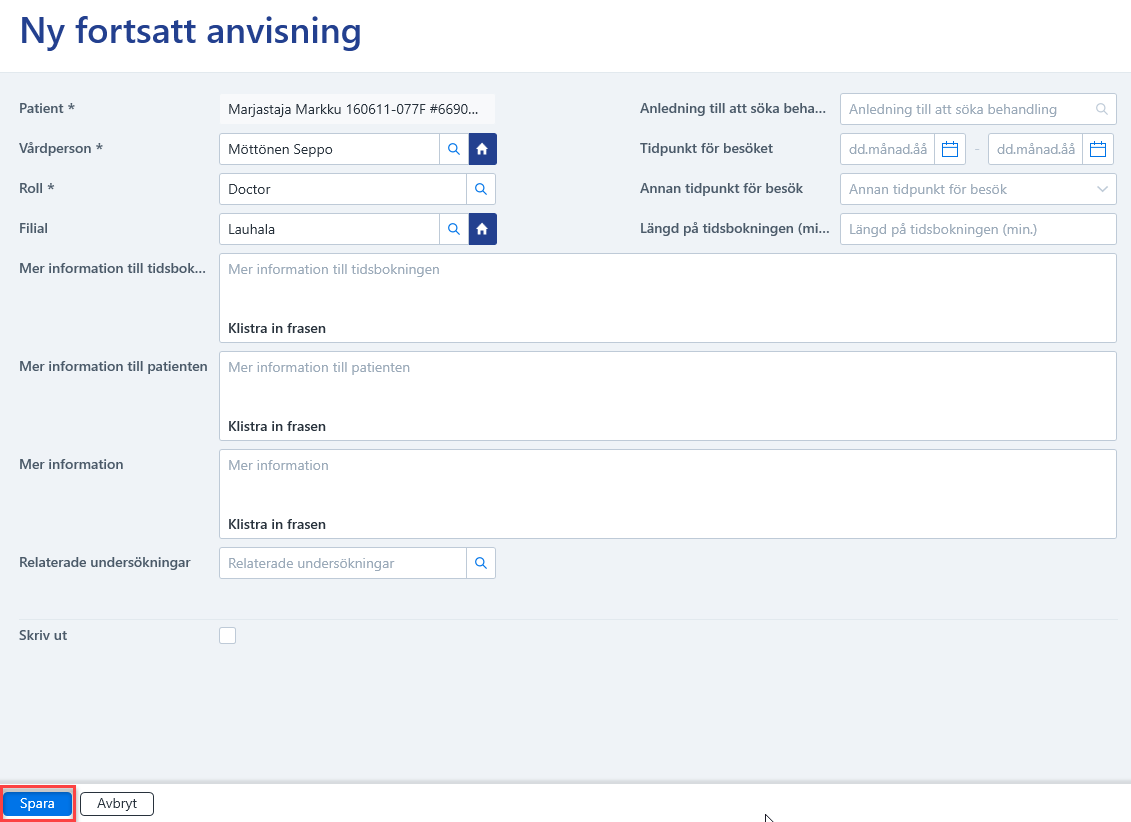Click Klistra in frasen under tidsbokningen field
The width and height of the screenshot is (1131, 822).
click(277, 328)
